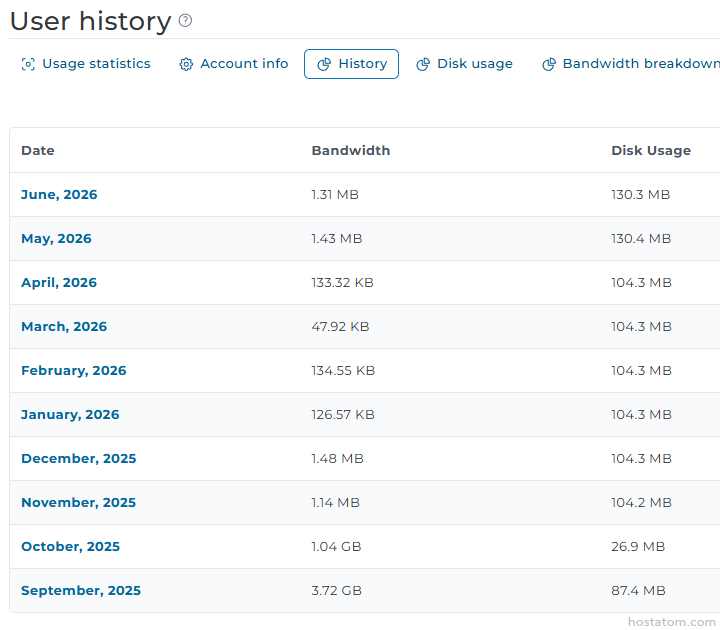Select the 1.31 MB bandwidth value
This screenshot has width=720, height=630.
[335, 195]
